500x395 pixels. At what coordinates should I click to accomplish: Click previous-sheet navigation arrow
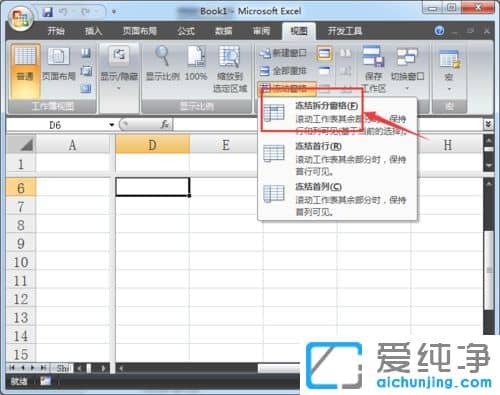click(23, 368)
